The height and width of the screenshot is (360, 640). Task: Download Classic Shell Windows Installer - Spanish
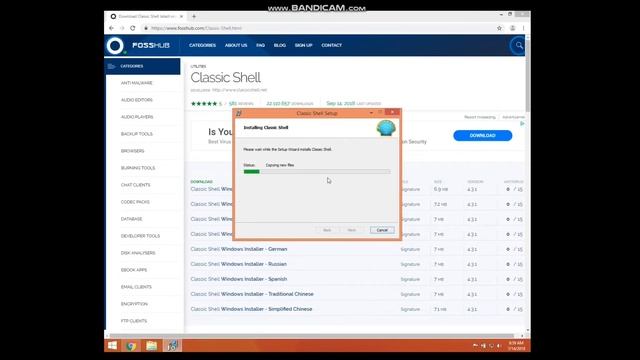click(x=239, y=279)
